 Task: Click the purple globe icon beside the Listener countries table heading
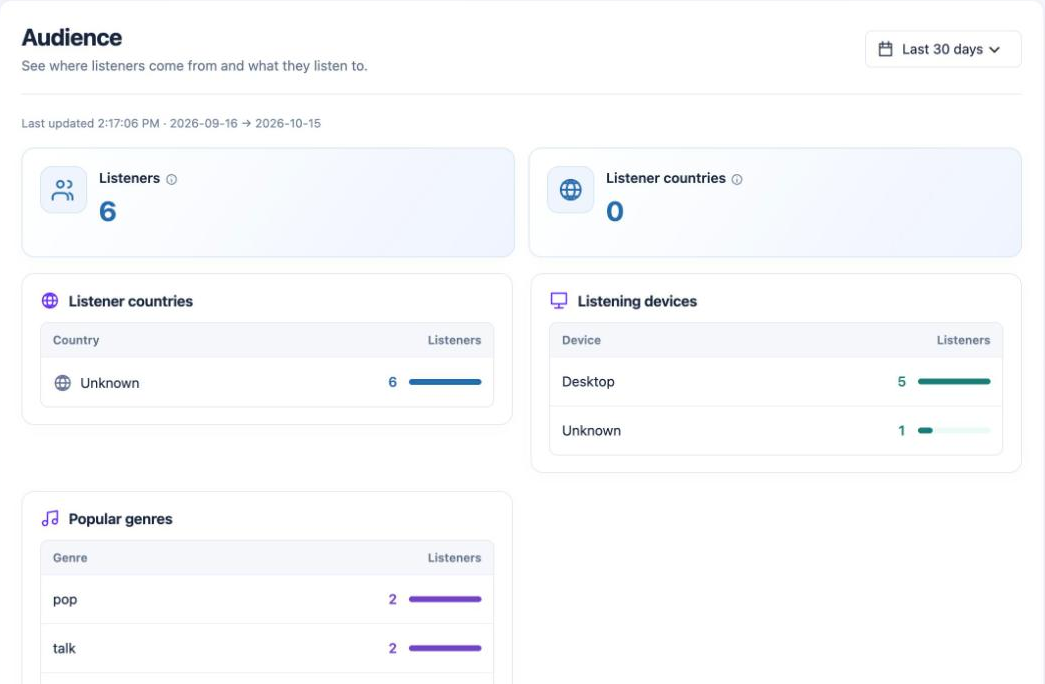pyautogui.click(x=50, y=301)
